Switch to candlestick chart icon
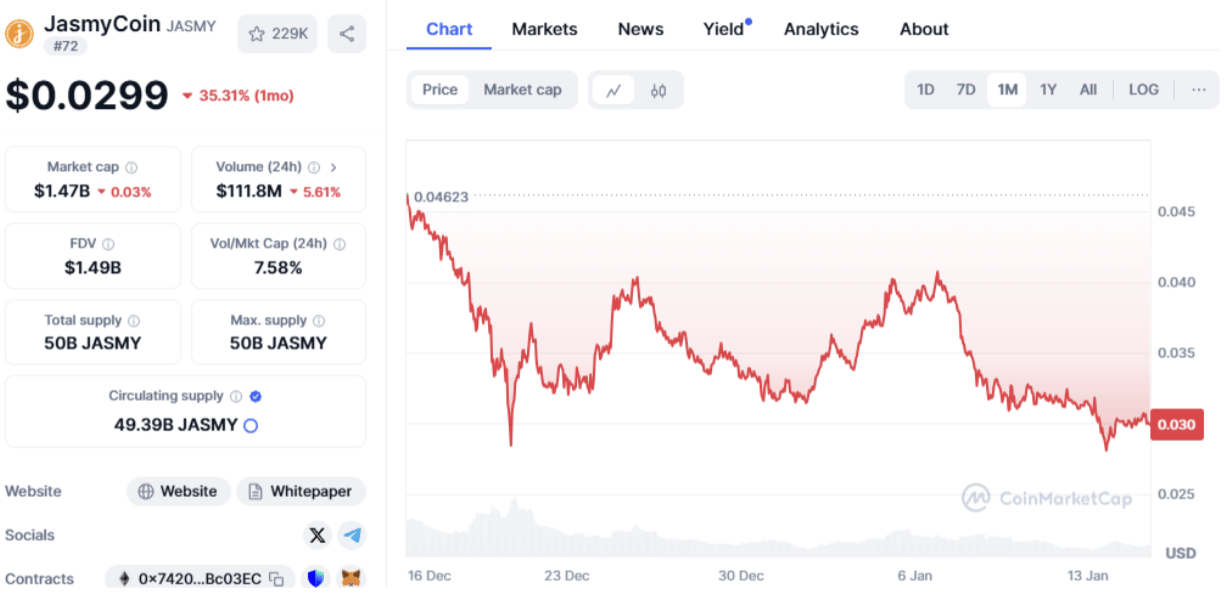The image size is (1228, 616). (x=657, y=90)
